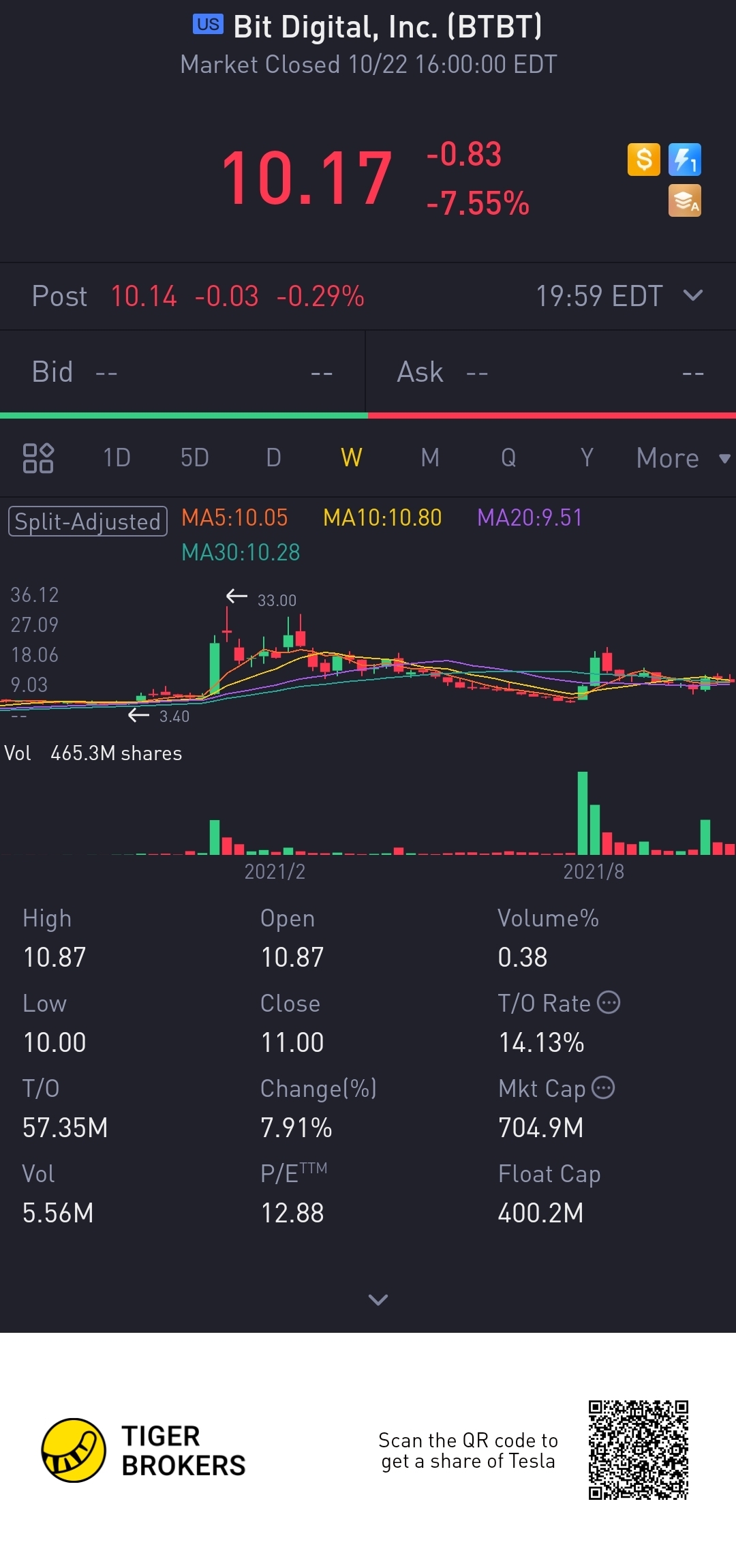Tap the blue lightning bolt icon
Image resolution: width=736 pixels, height=1568 pixels.
click(685, 160)
